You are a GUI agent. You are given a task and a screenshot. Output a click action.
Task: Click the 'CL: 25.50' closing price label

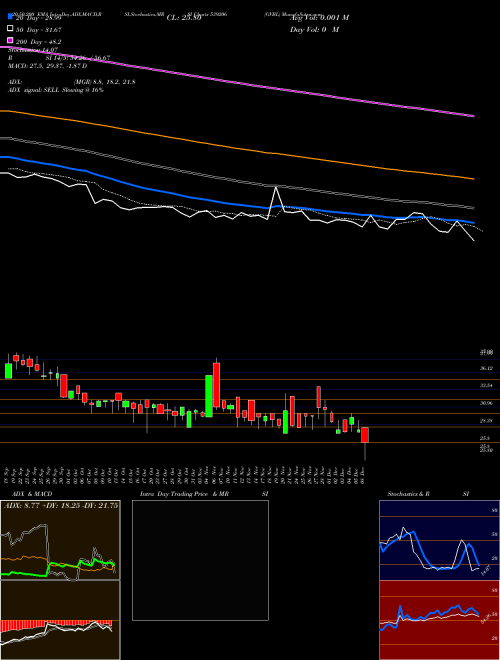[x=184, y=18]
